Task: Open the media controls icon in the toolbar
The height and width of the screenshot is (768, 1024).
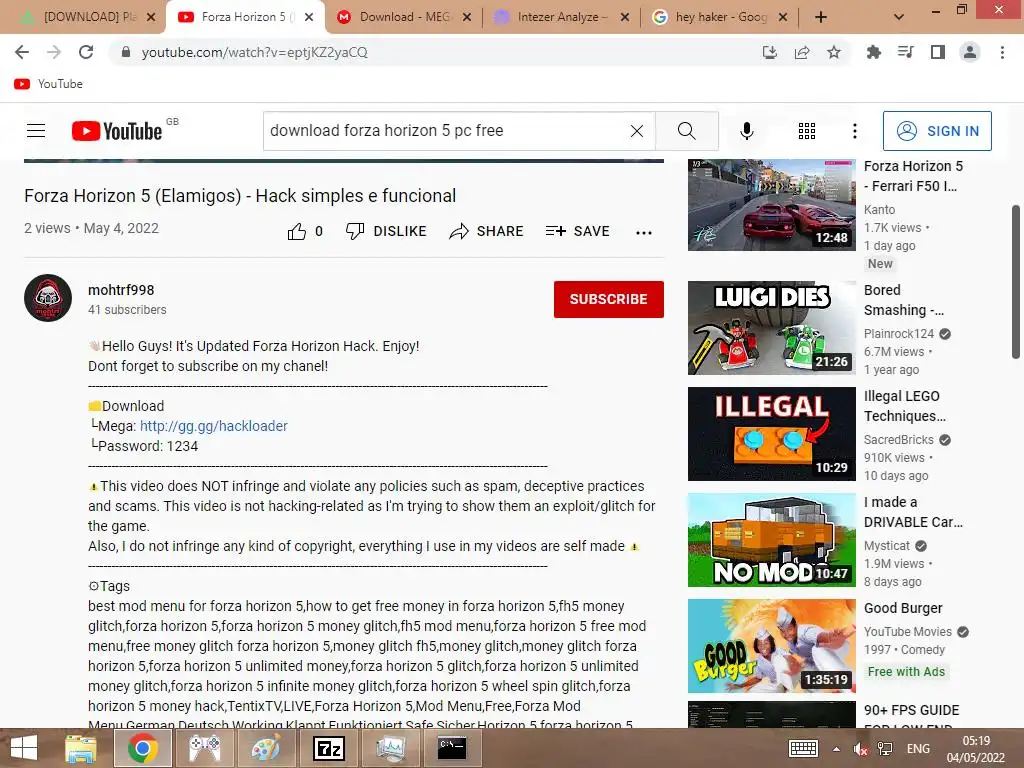Action: tap(905, 52)
